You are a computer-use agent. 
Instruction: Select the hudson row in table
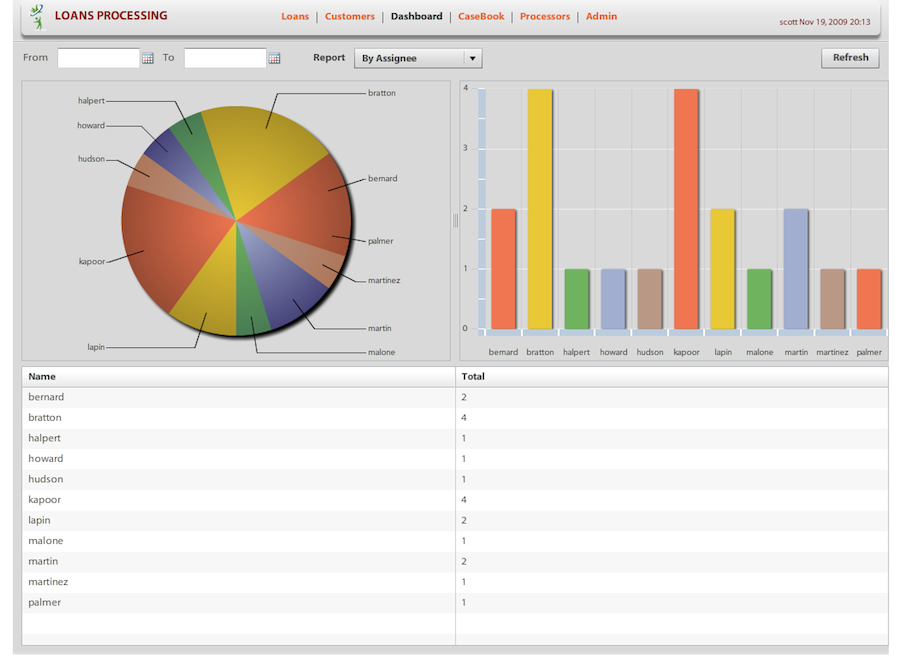click(x=455, y=479)
